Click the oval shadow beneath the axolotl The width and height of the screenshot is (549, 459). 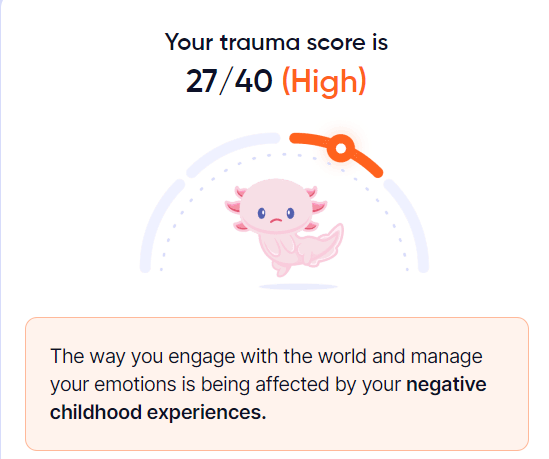tap(298, 287)
